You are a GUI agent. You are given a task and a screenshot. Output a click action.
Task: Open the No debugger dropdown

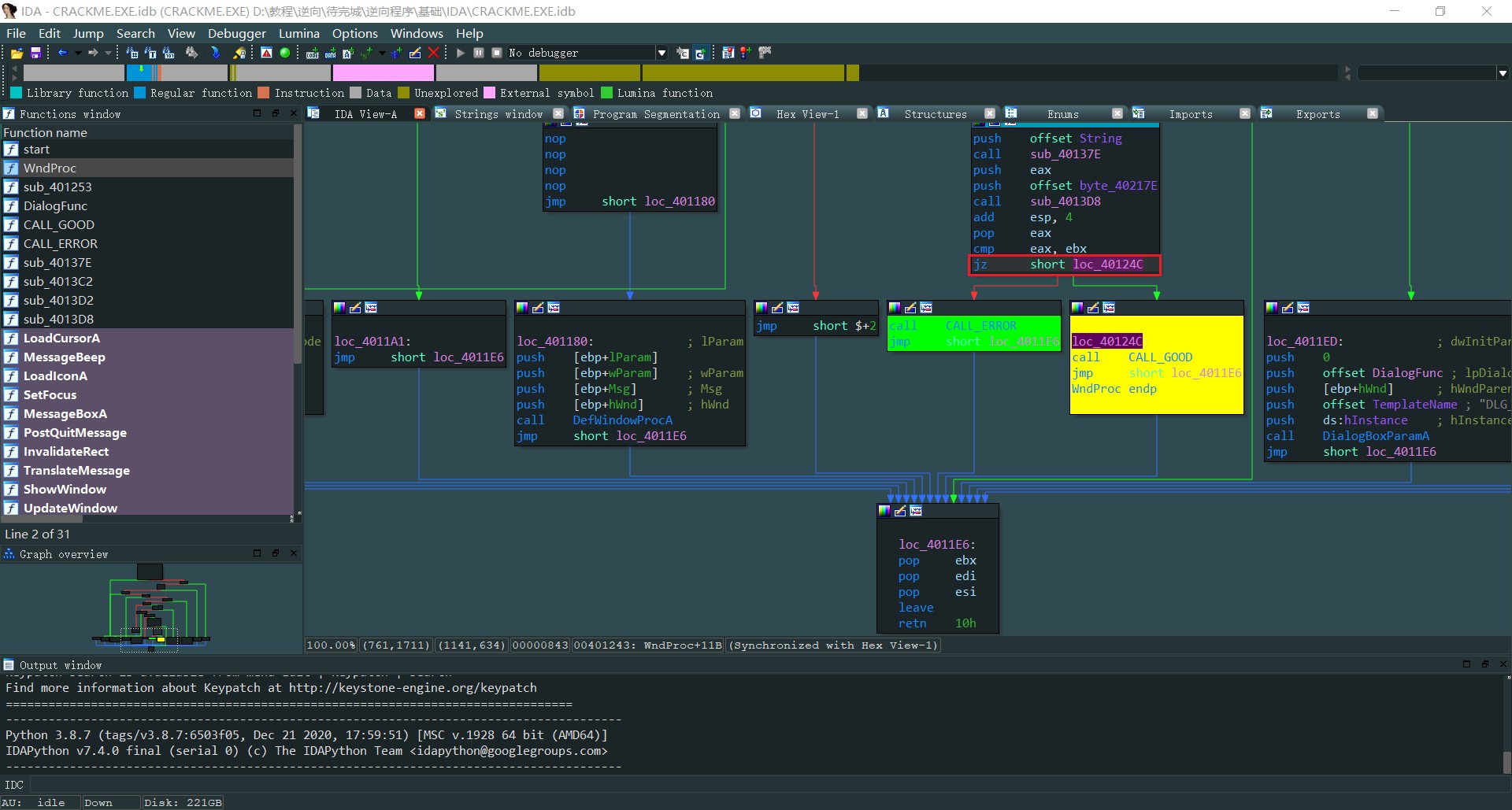click(661, 53)
